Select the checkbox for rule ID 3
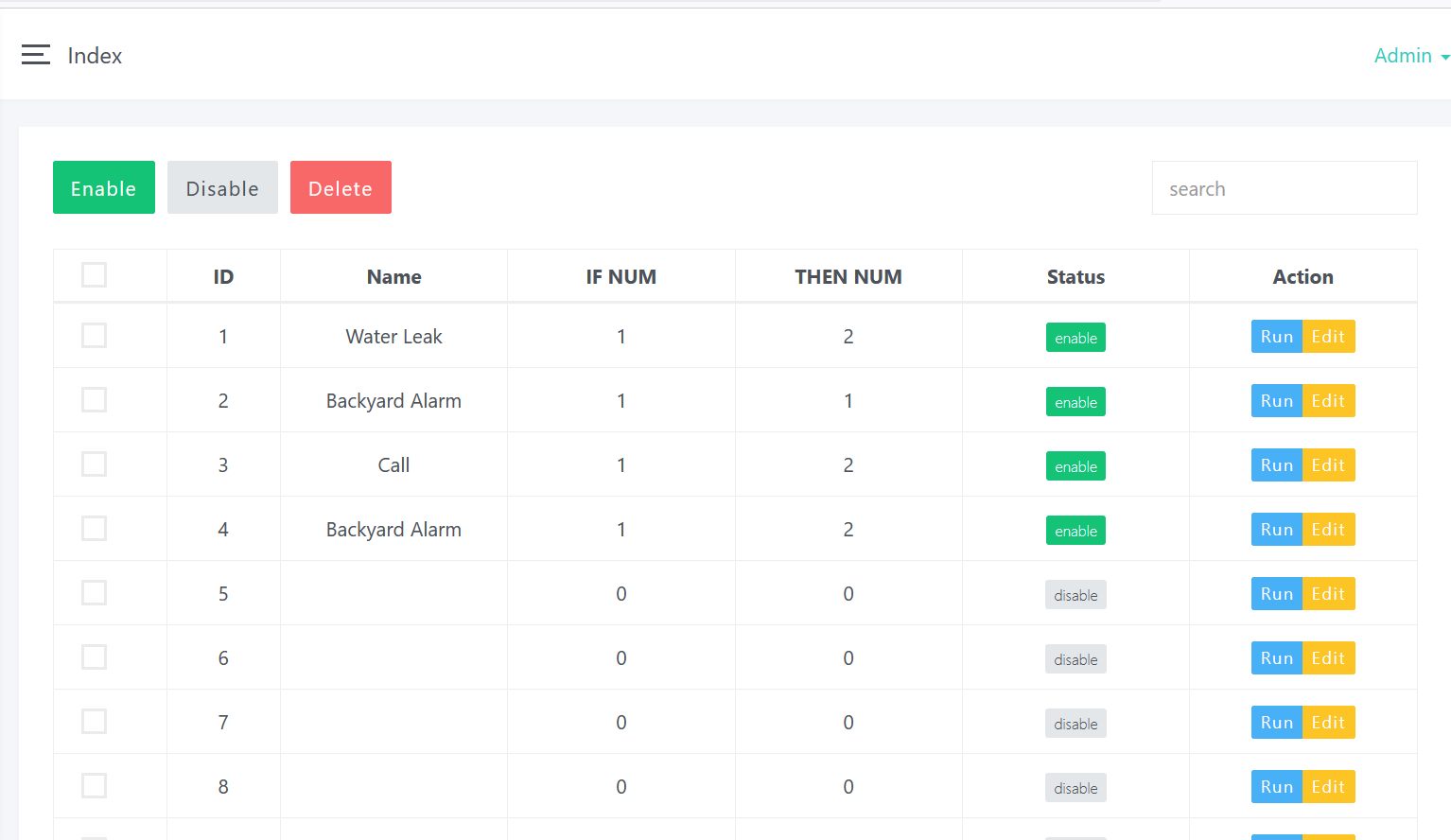1451x840 pixels. (95, 464)
